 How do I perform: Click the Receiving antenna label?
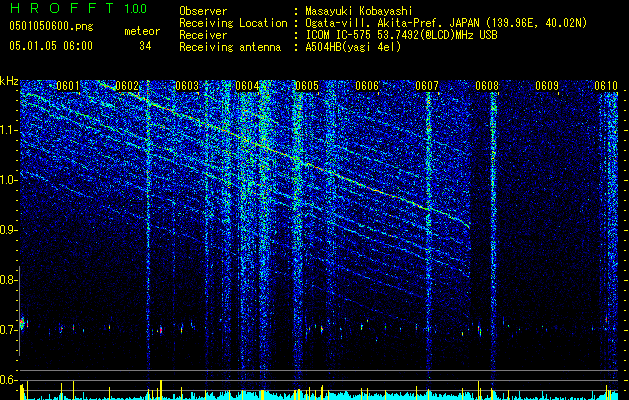(x=230, y=47)
